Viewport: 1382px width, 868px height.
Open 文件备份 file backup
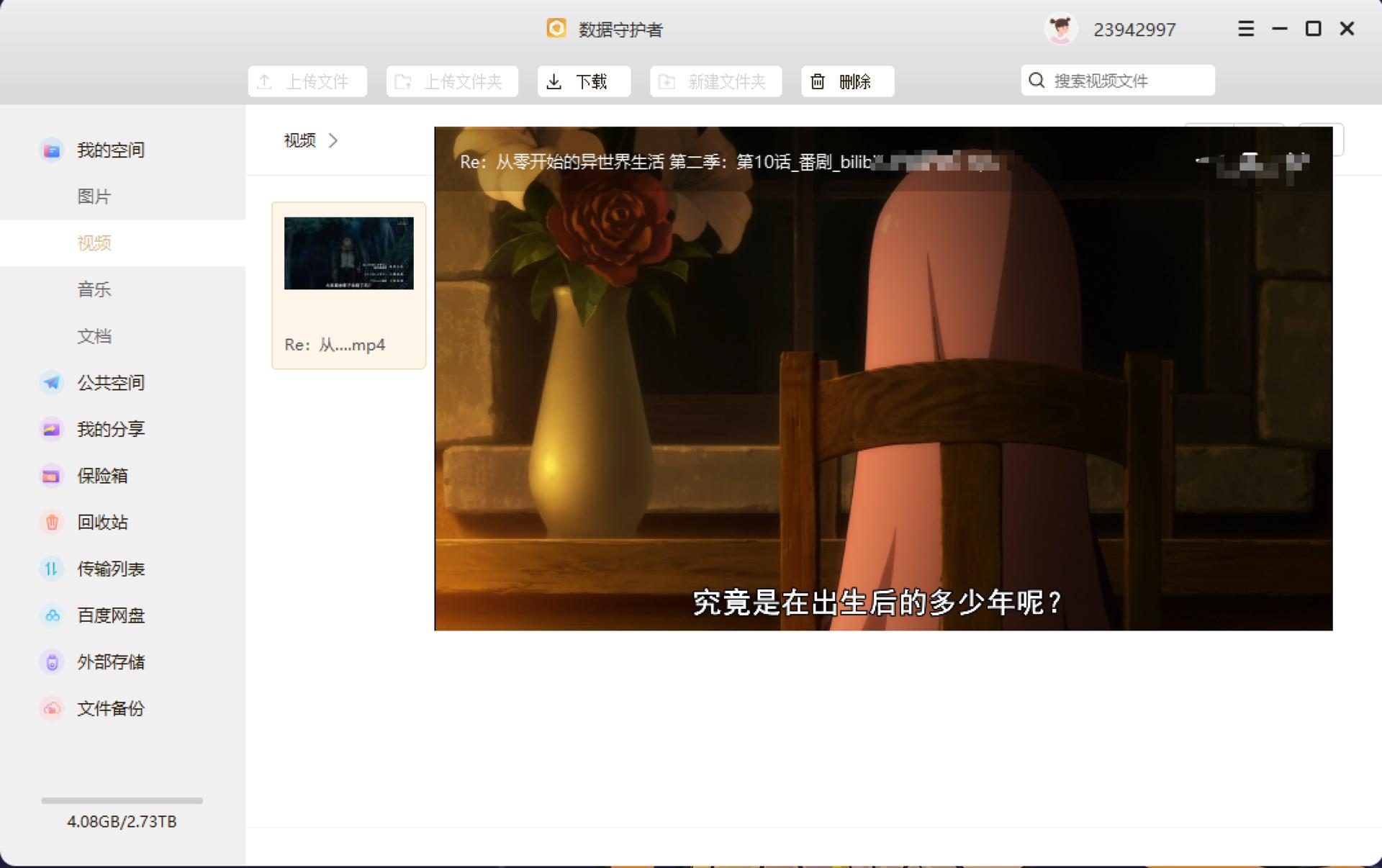(109, 709)
